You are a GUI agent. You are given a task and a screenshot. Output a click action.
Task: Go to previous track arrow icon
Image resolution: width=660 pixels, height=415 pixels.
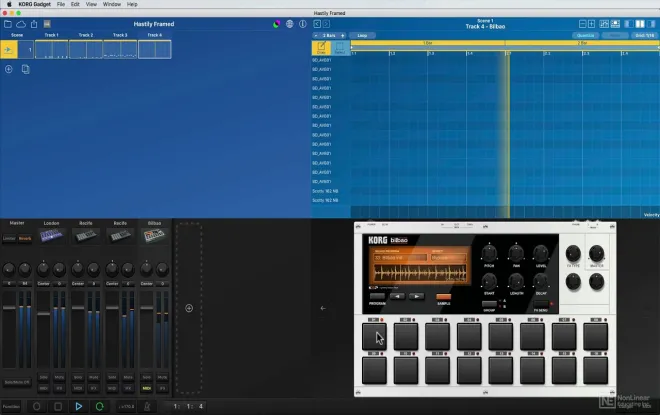[317, 24]
